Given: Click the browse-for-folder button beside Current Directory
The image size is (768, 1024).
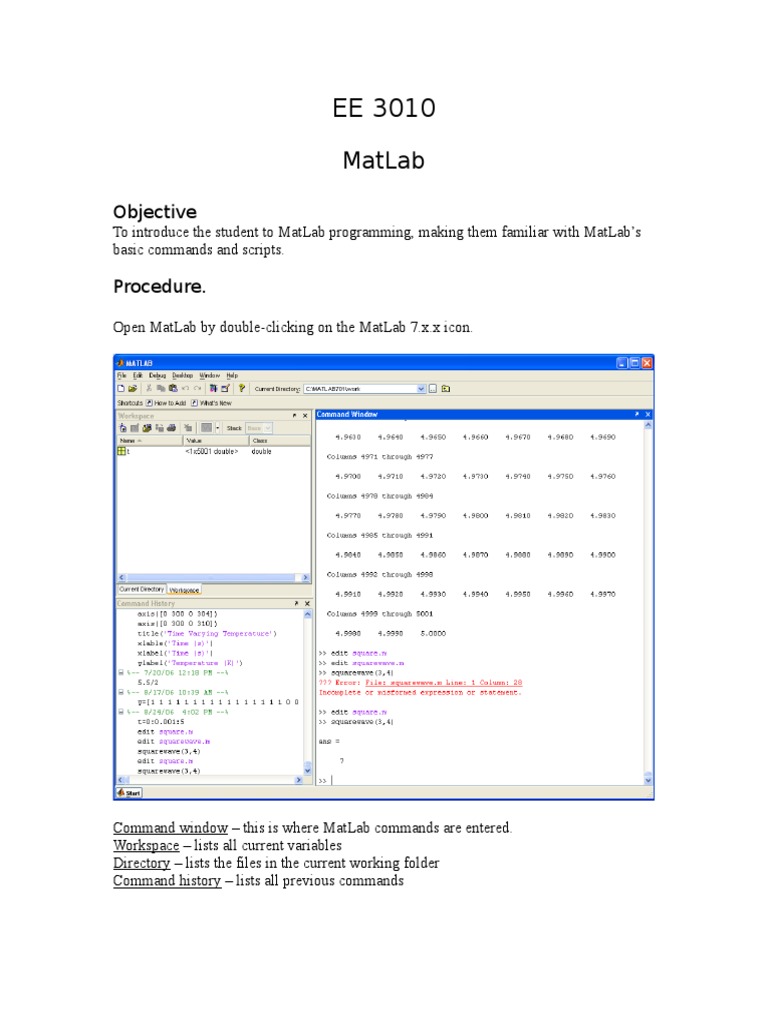Looking at the screenshot, I should (432, 389).
